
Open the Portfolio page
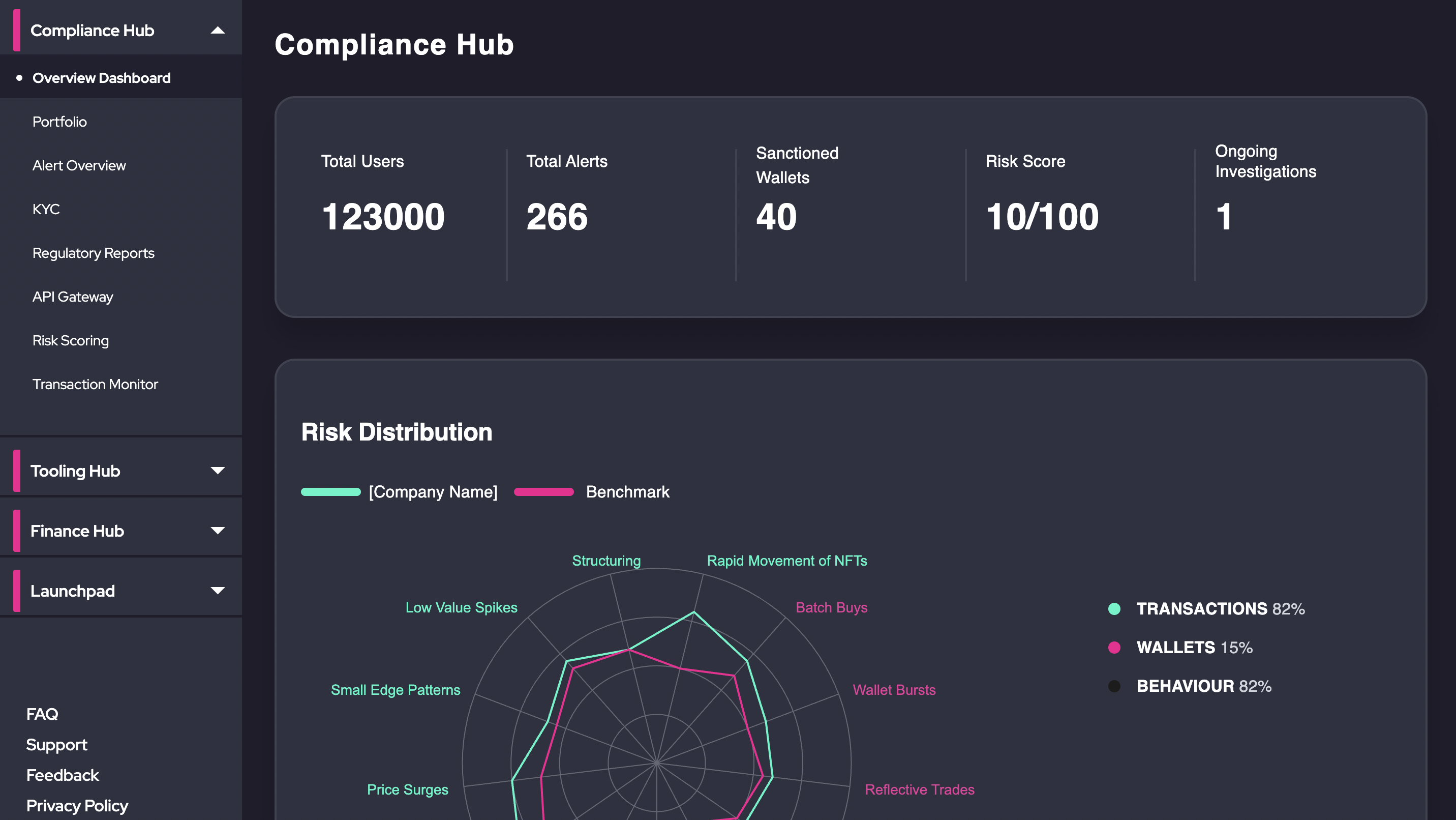(x=59, y=122)
